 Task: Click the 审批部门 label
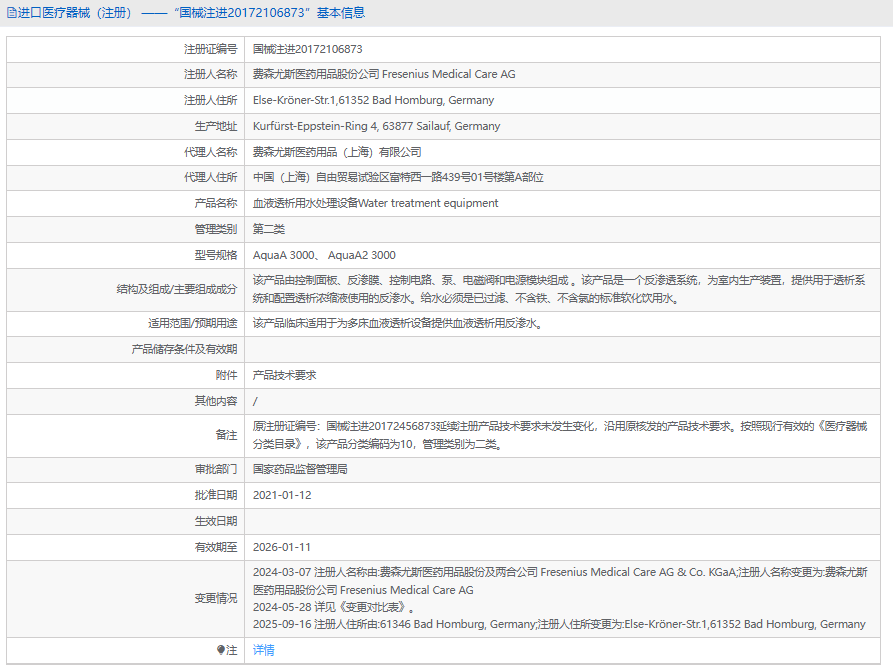click(215, 469)
